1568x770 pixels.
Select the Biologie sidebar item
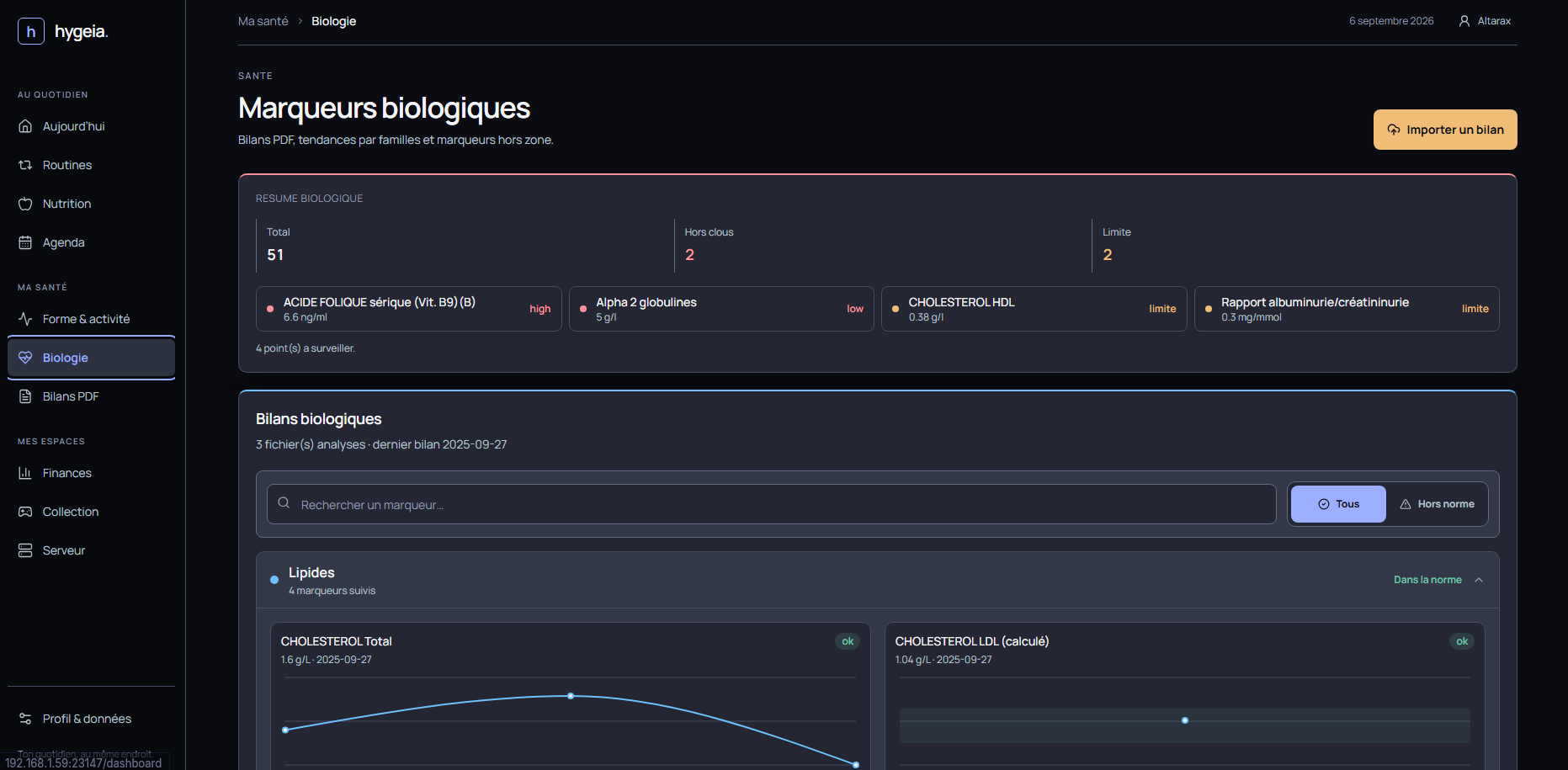(91, 358)
